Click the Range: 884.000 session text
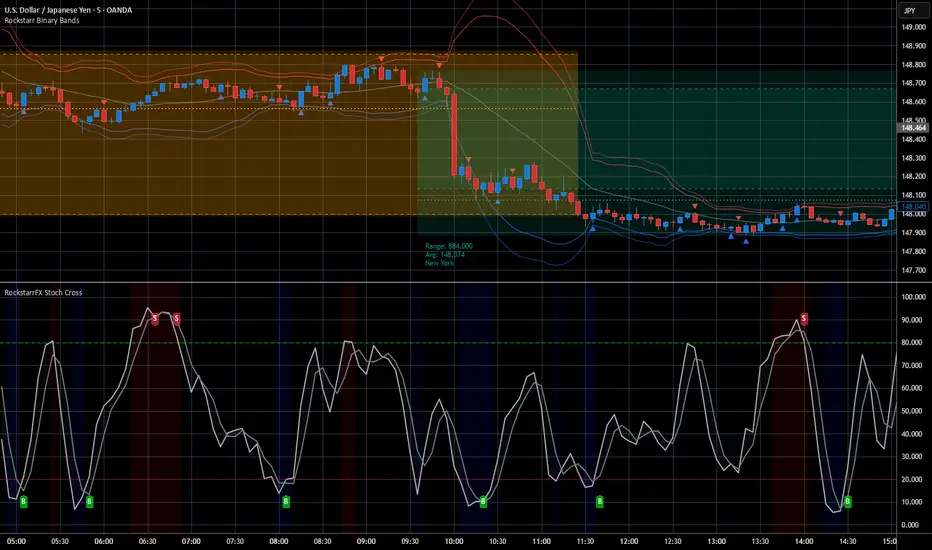The height and width of the screenshot is (550, 932). pos(449,245)
